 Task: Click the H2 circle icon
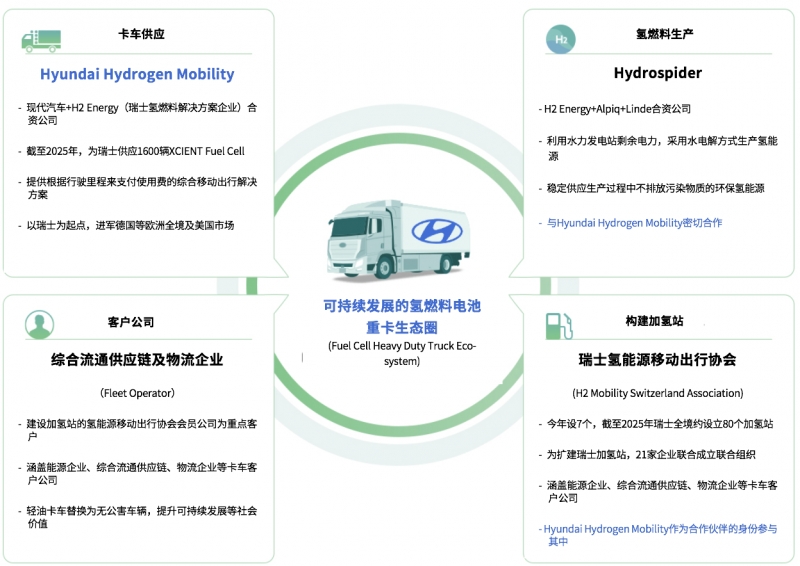click(561, 39)
